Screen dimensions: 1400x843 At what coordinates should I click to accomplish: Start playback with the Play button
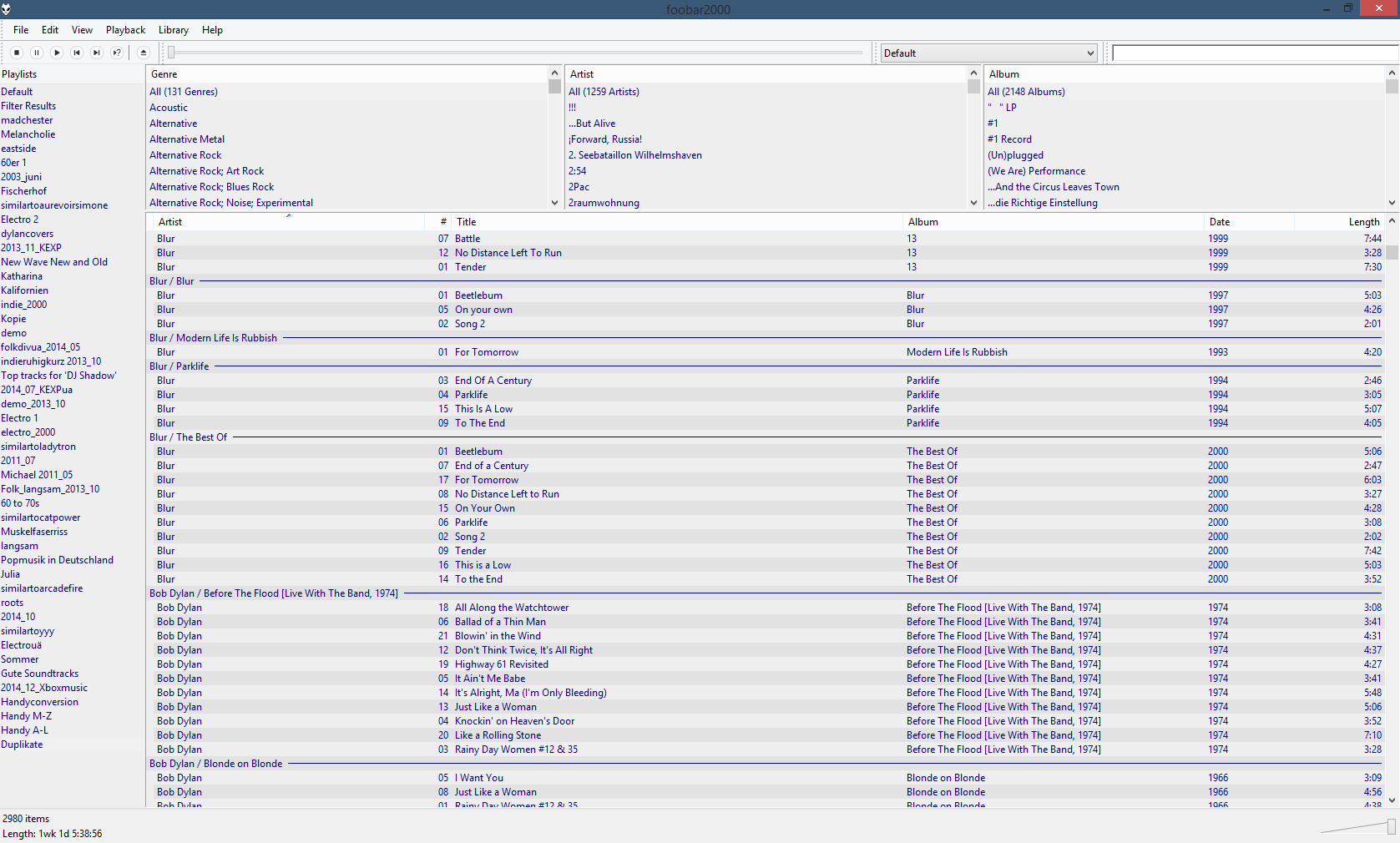pos(57,53)
